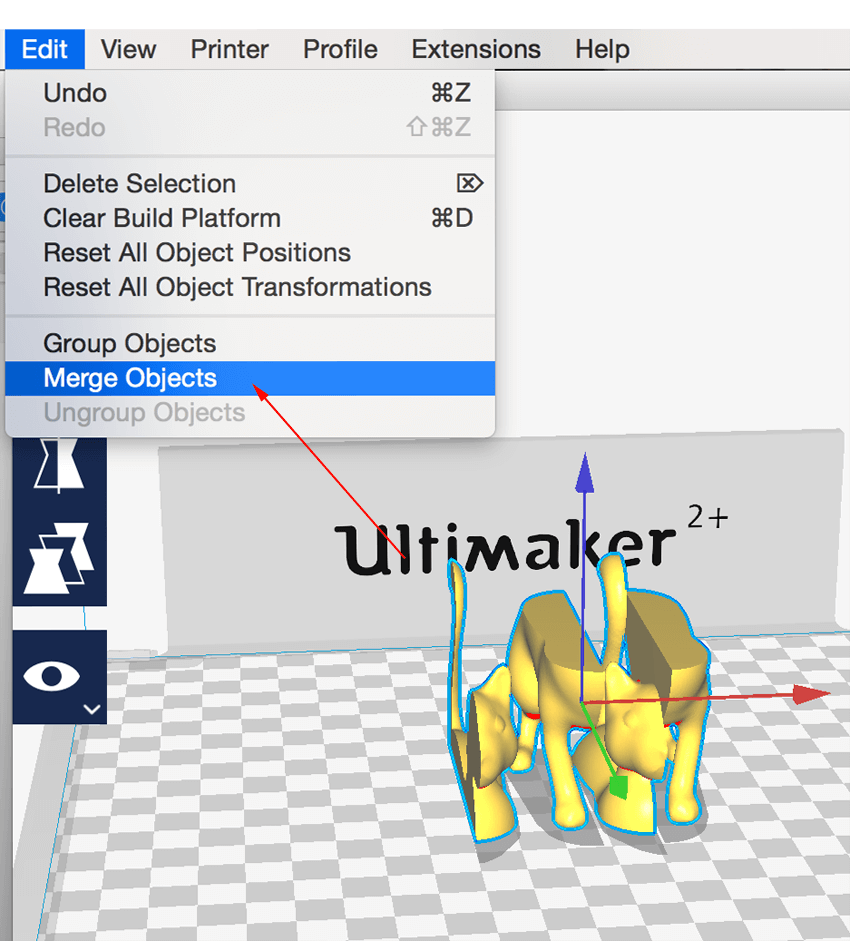Grab the blue Z-axis arrow handle
The height and width of the screenshot is (941, 850).
coord(585,474)
